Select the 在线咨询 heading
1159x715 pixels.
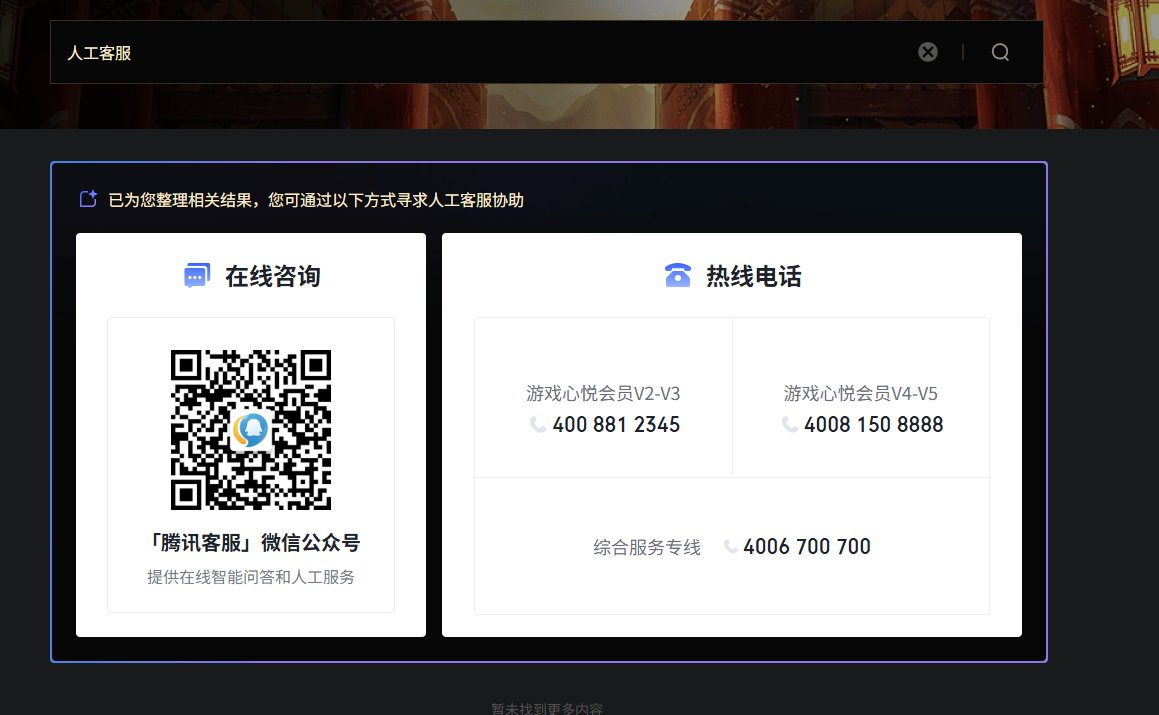click(x=272, y=276)
